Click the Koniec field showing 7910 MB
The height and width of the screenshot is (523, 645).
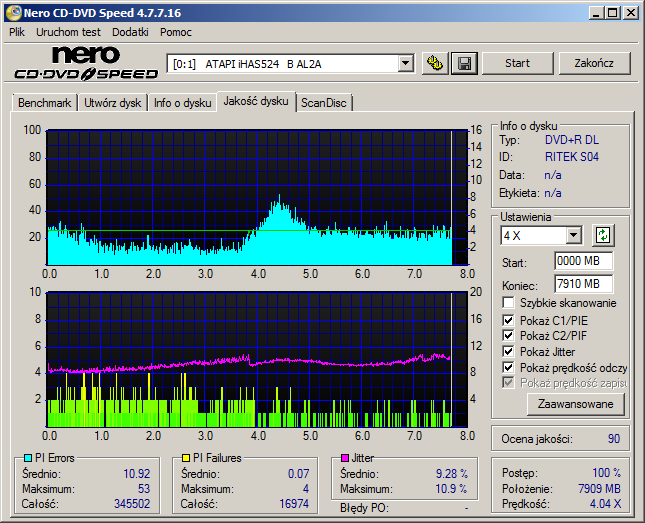coord(583,284)
